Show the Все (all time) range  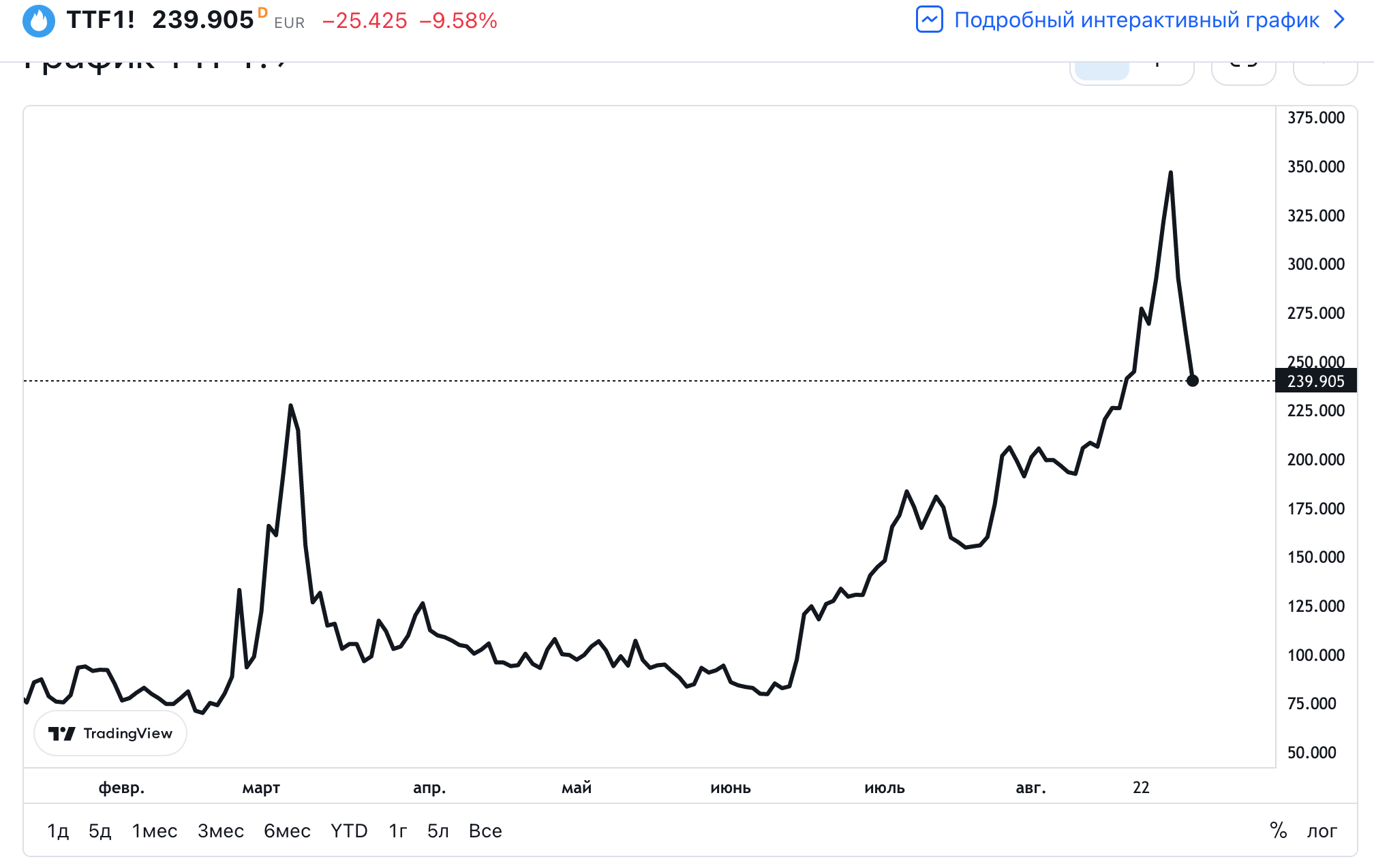pyautogui.click(x=485, y=831)
